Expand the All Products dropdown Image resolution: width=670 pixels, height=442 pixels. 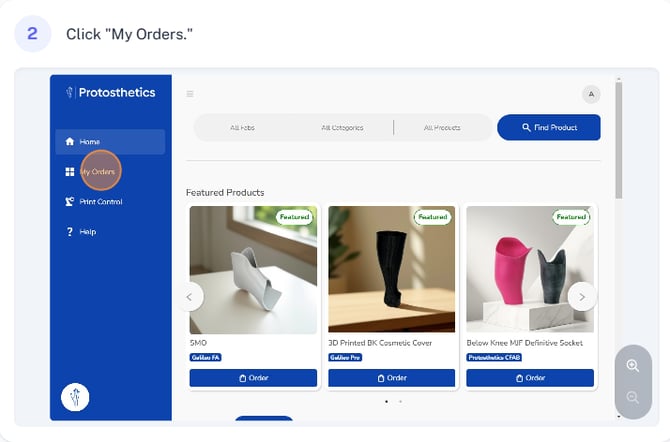pyautogui.click(x=442, y=127)
